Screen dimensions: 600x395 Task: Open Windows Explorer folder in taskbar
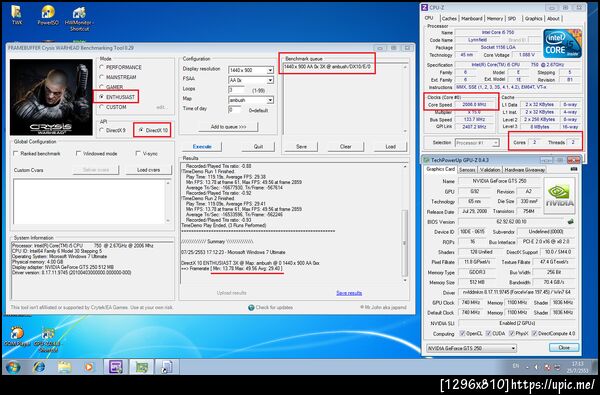pyautogui.click(x=64, y=367)
